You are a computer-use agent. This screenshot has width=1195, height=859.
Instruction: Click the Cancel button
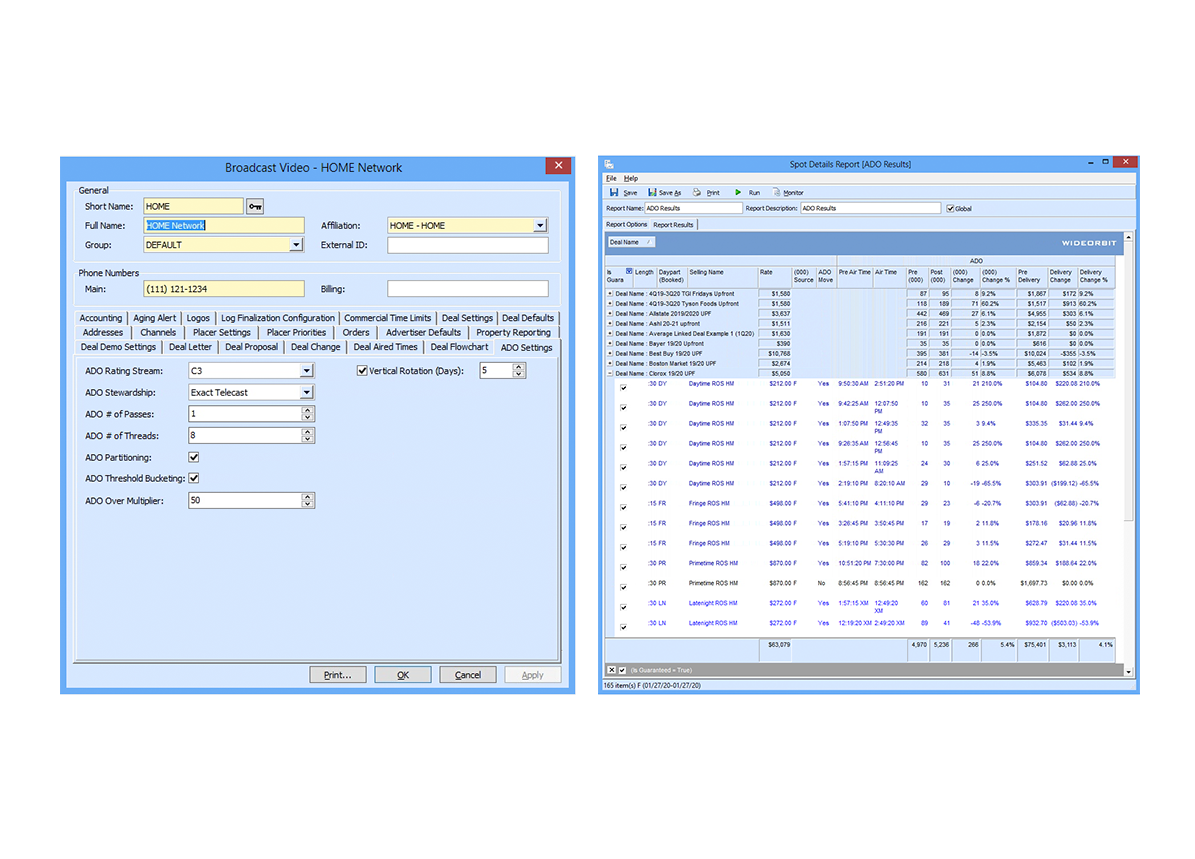pos(468,675)
